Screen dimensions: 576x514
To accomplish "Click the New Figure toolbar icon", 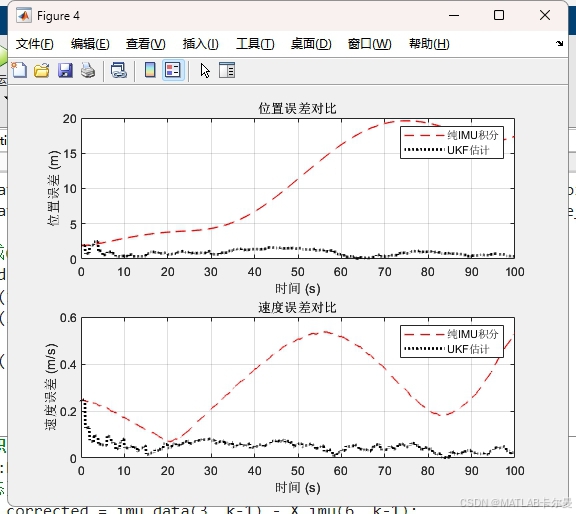I will (x=19, y=70).
